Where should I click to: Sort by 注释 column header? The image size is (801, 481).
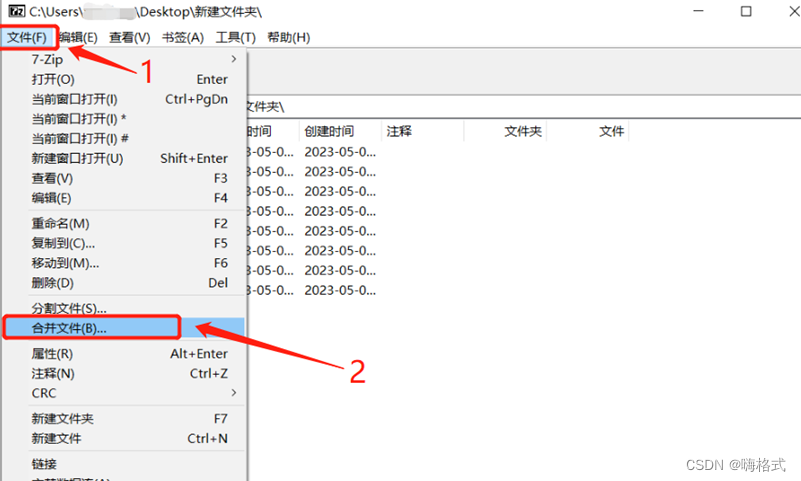point(422,131)
